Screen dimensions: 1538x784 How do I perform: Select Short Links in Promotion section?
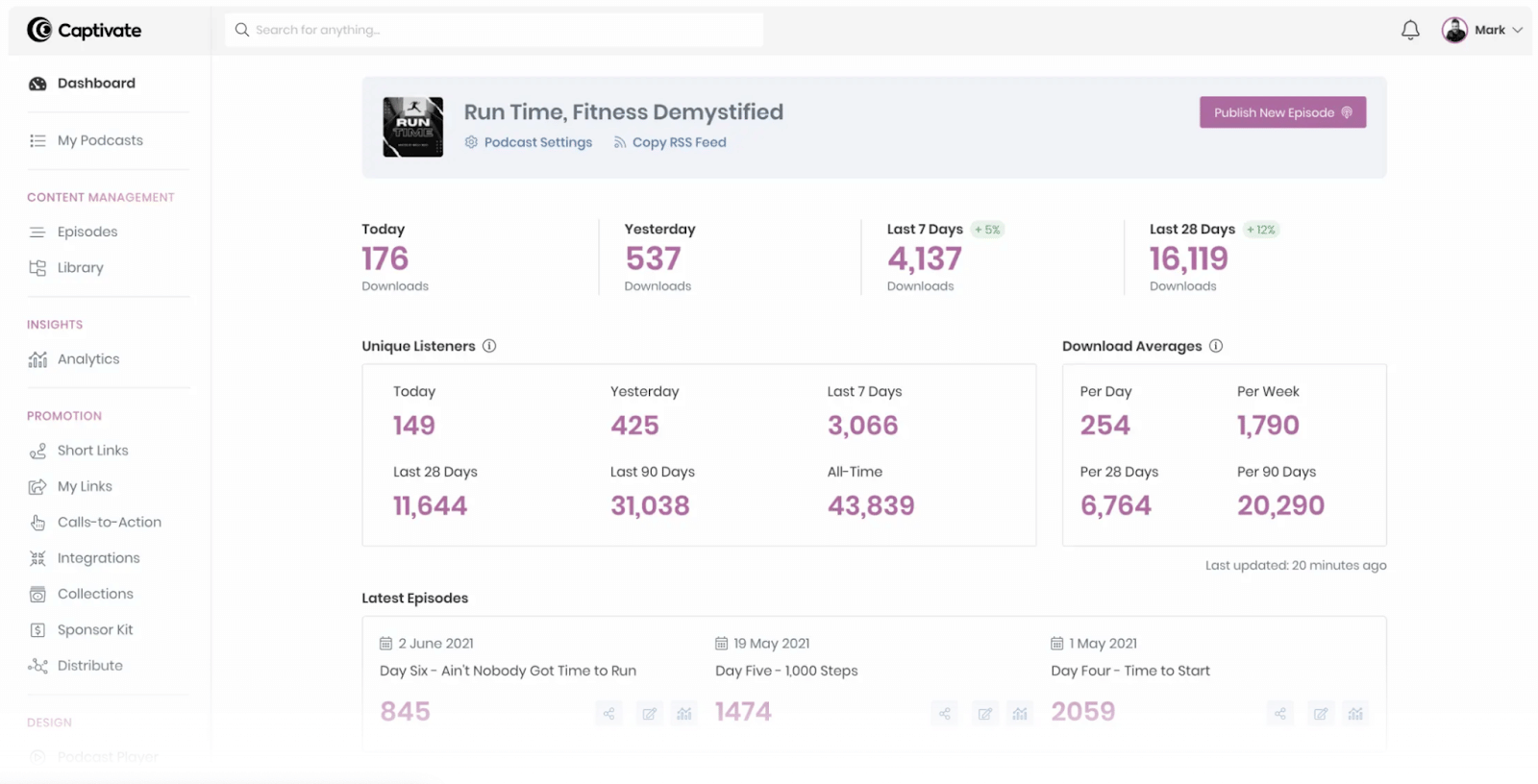pyautogui.click(x=92, y=451)
